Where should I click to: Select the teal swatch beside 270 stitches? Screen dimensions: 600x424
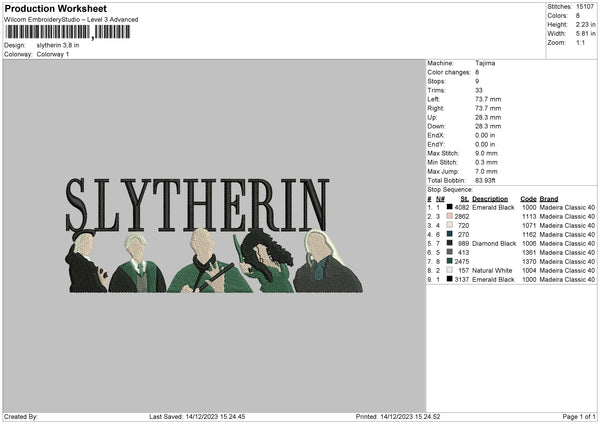click(x=450, y=234)
